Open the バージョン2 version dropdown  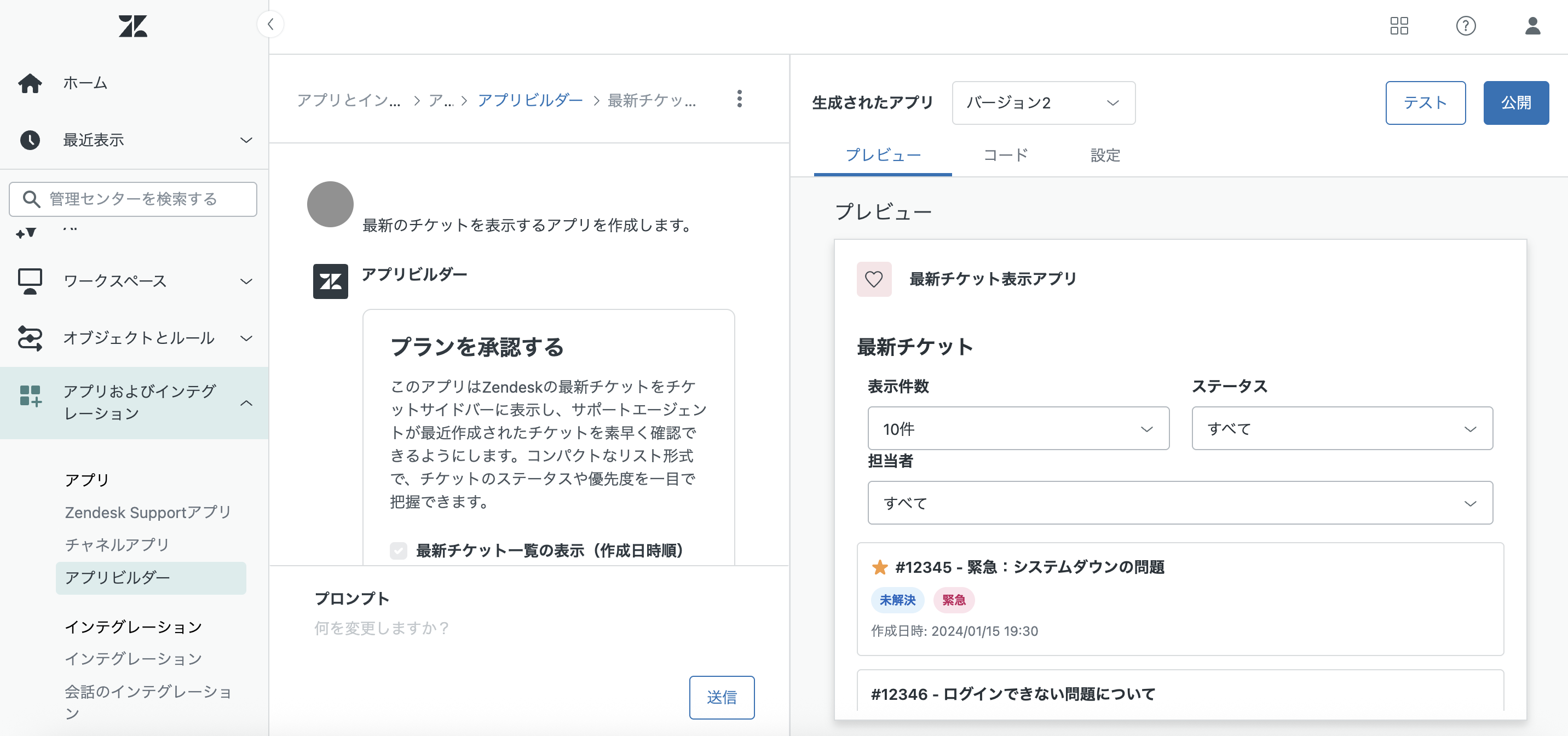pos(1044,103)
